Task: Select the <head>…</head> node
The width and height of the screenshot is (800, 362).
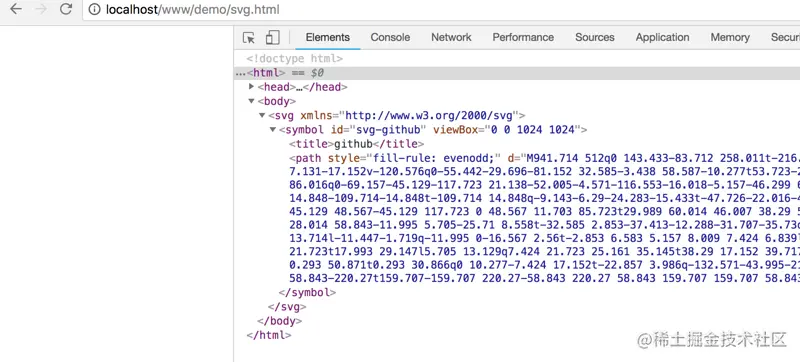Action: [x=303, y=87]
